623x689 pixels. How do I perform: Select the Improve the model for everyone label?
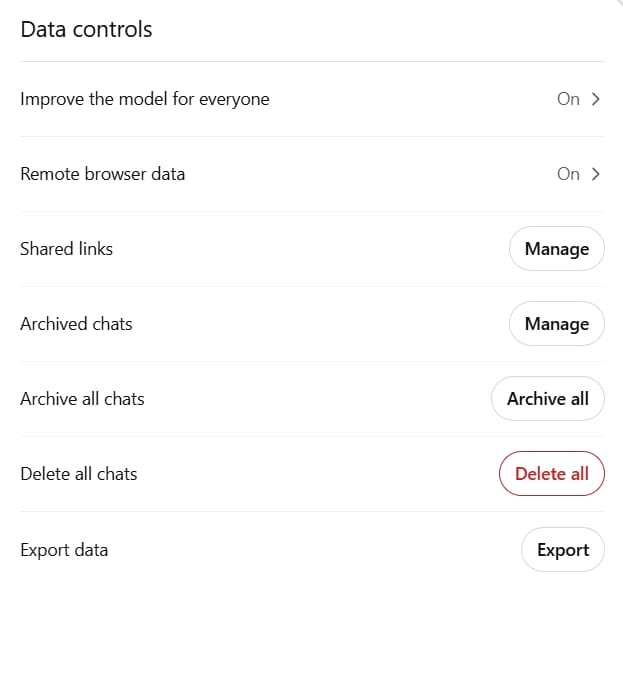(x=145, y=99)
